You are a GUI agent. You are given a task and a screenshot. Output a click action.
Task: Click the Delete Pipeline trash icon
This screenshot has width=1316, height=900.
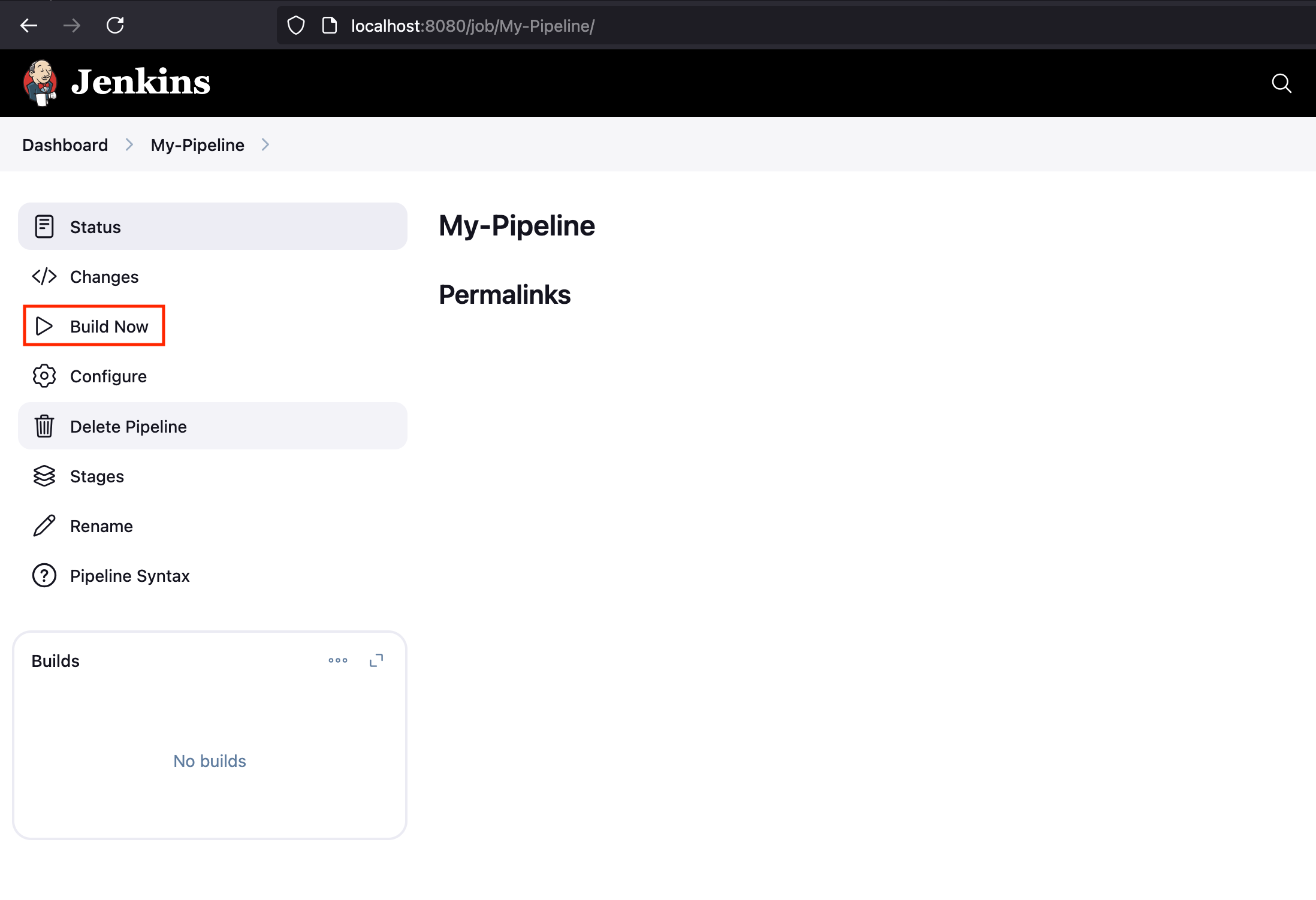[44, 426]
